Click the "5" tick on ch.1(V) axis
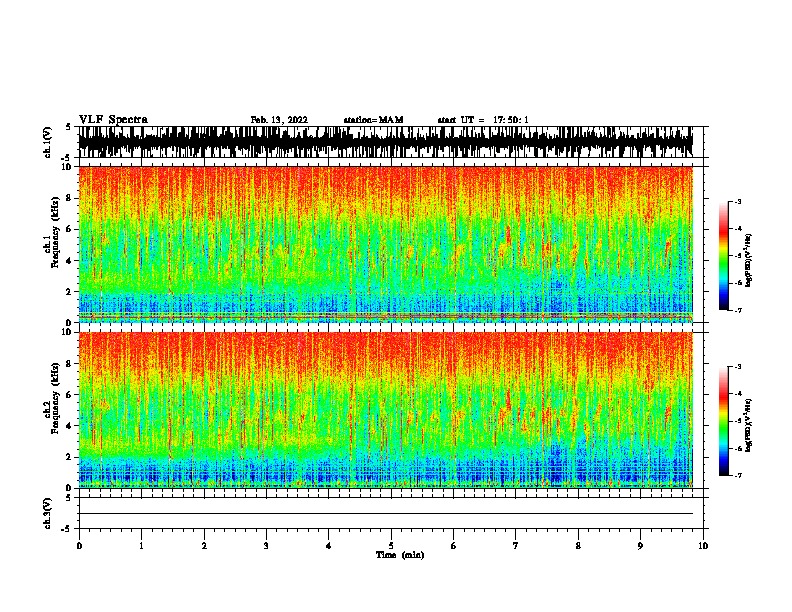The height and width of the screenshot is (612, 792). [68, 127]
